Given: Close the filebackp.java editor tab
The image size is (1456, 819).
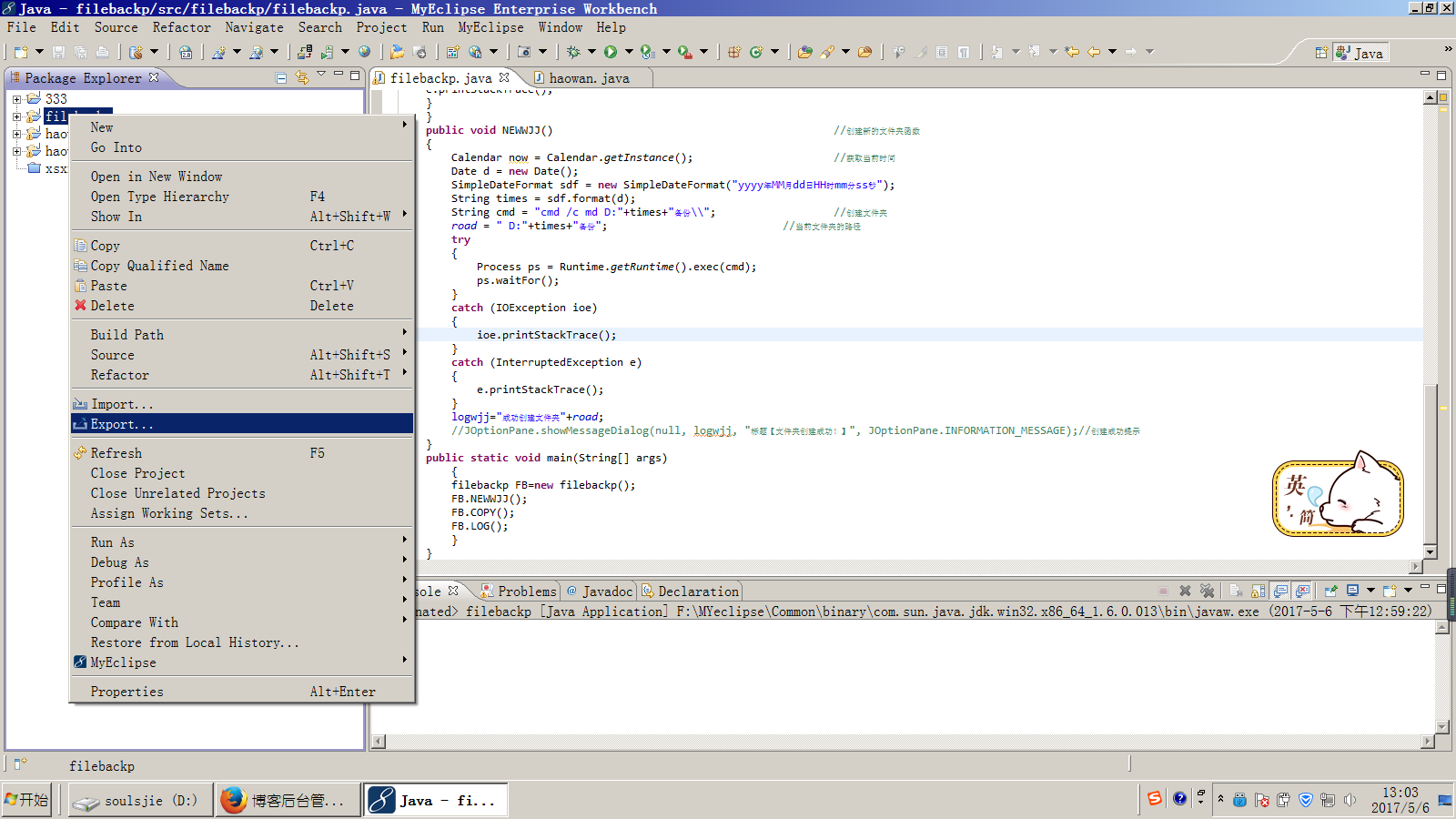Looking at the screenshot, I should pos(503,77).
